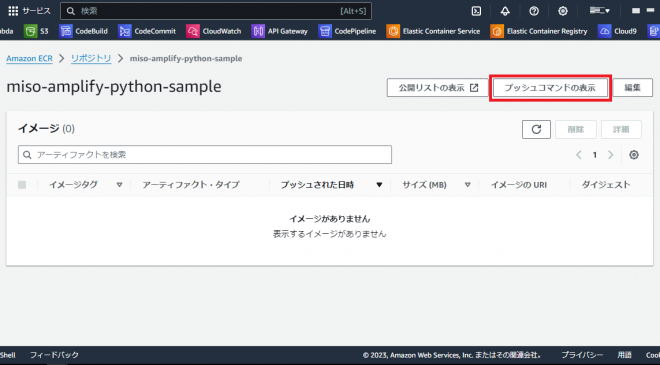Image resolution: width=660 pixels, height=365 pixels.
Task: Open the CloudWatch favorites bar item
Action: point(214,31)
